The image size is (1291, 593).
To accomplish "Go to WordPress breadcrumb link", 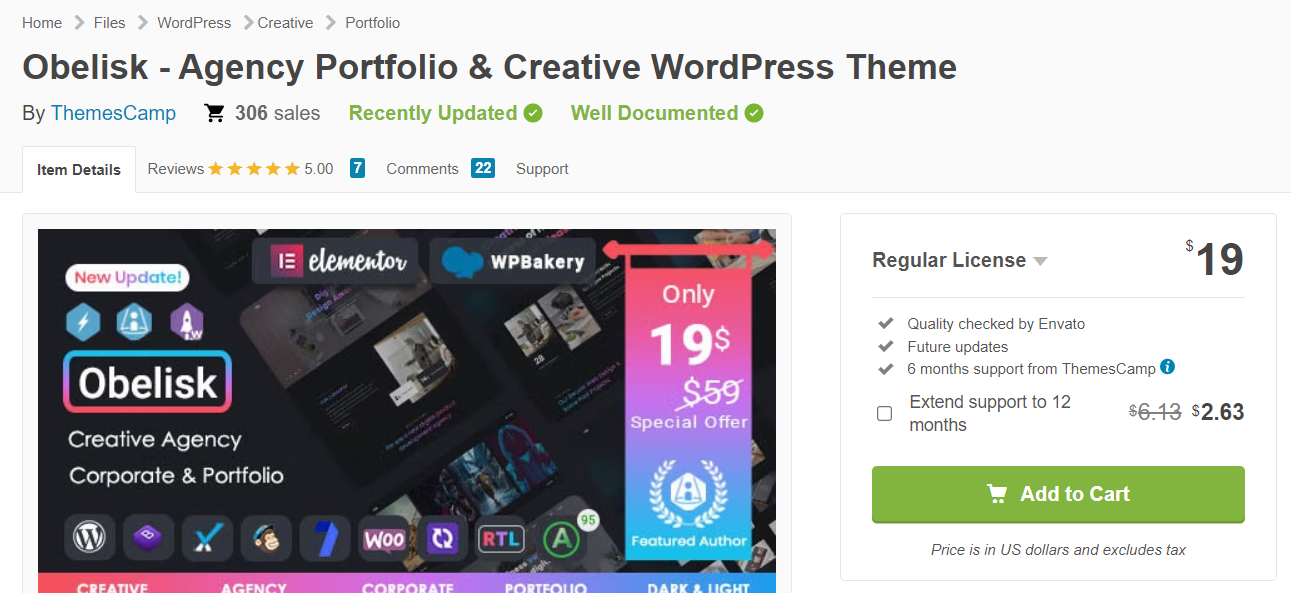I will coord(194,22).
